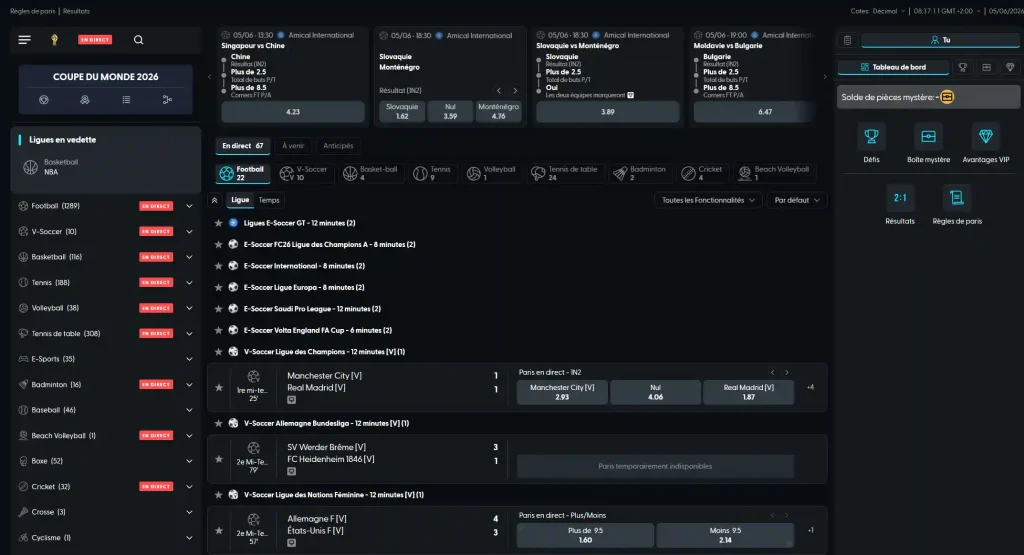Favorite the Manchester City vs Real Madrid match

point(219,388)
